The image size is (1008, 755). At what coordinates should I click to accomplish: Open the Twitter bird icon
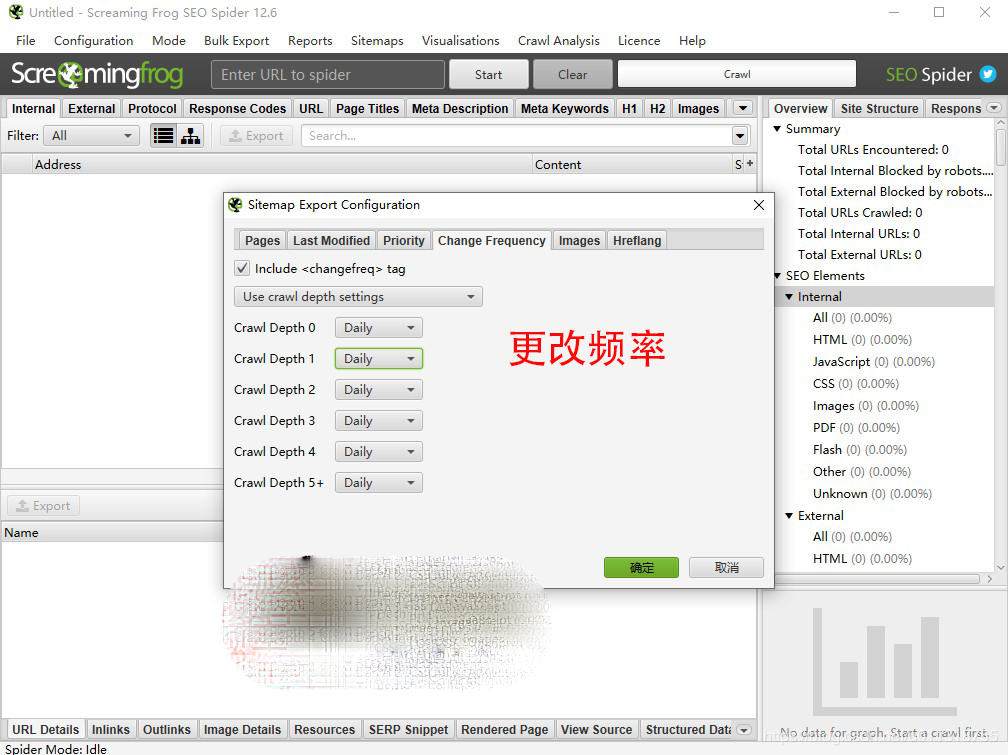tap(987, 75)
